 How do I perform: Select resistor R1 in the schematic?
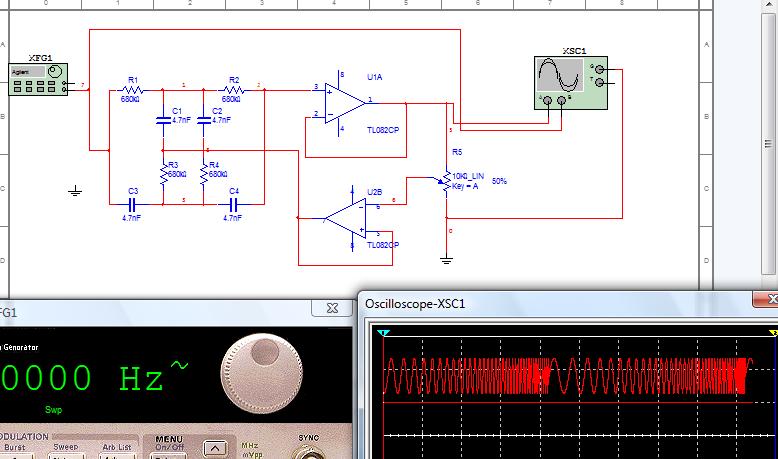132,90
